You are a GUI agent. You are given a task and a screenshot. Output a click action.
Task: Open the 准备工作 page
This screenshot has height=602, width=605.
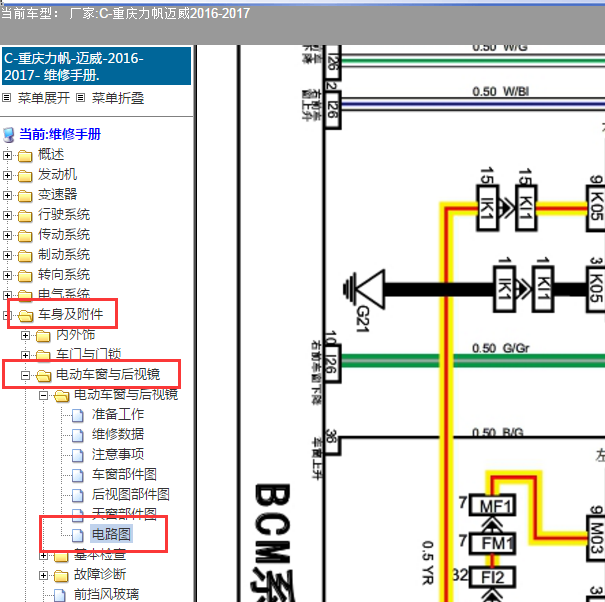(x=118, y=415)
